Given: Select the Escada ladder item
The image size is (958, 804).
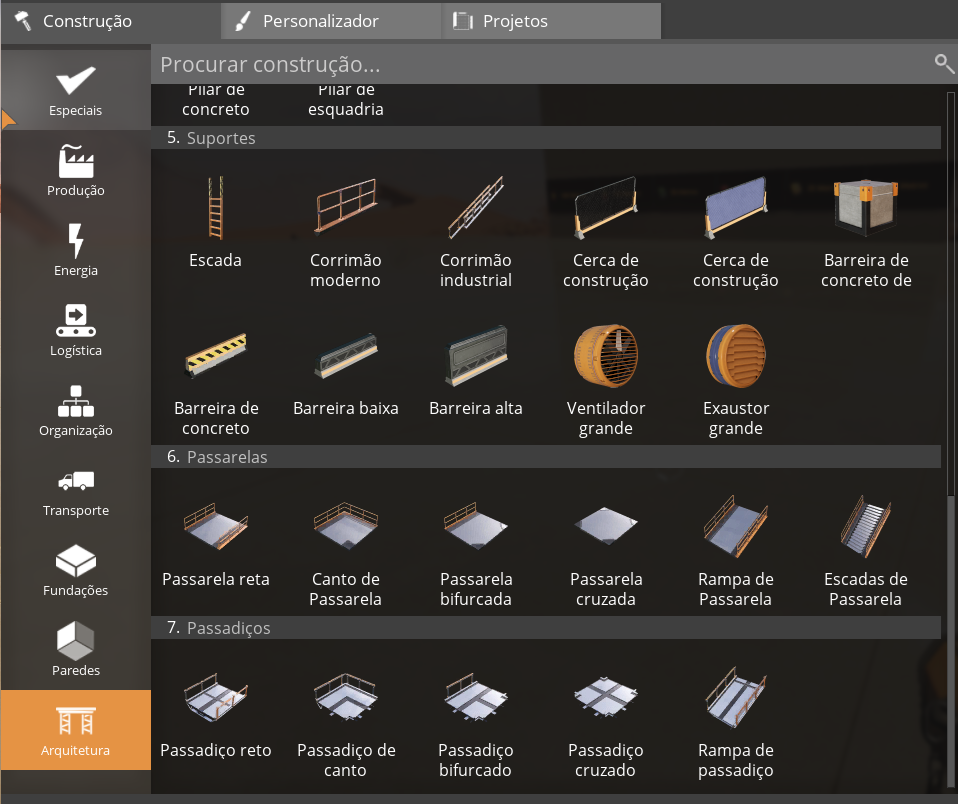Looking at the screenshot, I should (216, 223).
